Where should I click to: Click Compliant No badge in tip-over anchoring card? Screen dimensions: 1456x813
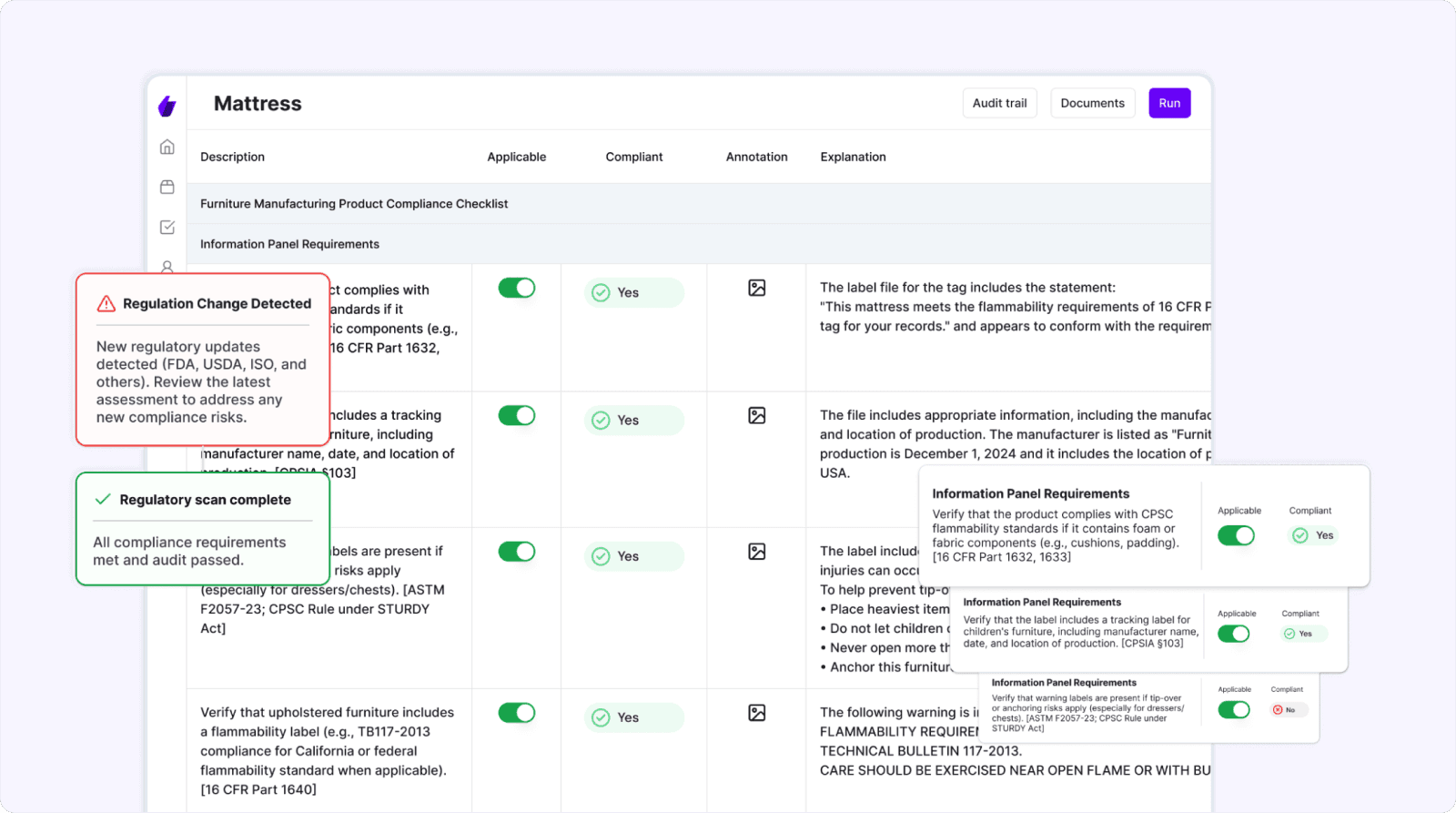(x=1289, y=710)
